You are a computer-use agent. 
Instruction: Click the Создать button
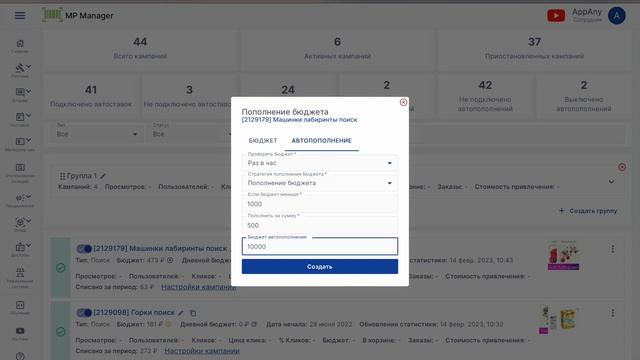[x=320, y=267]
